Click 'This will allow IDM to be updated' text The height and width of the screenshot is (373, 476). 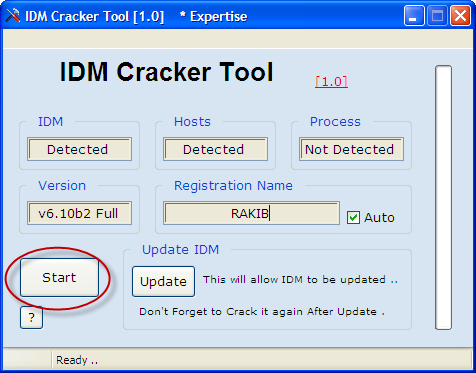click(x=300, y=279)
